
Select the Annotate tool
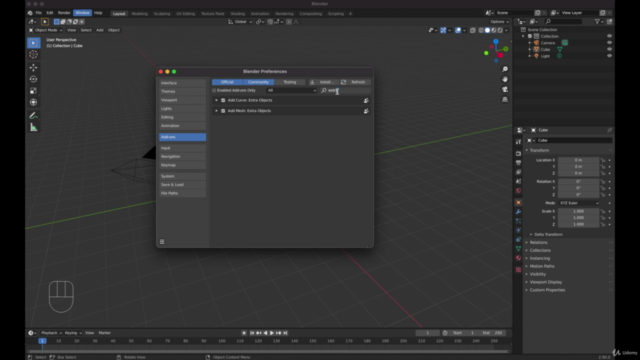(33, 116)
